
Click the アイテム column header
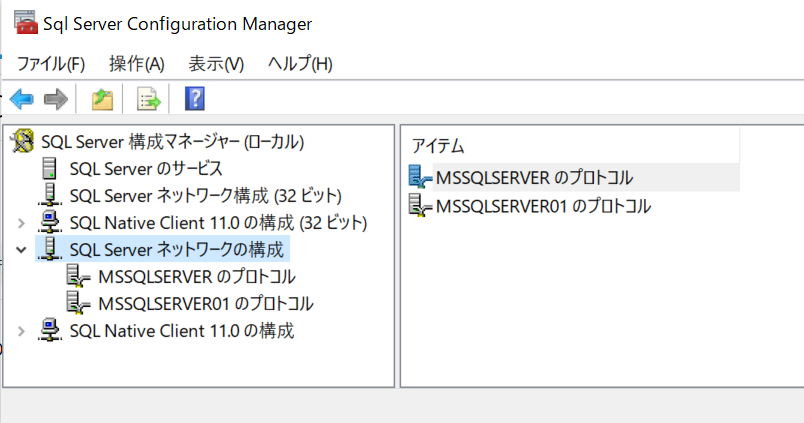pyautogui.click(x=570, y=146)
